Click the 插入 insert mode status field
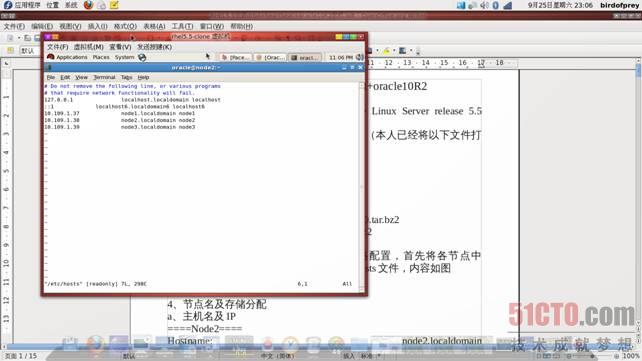Image resolution: width=642 pixels, height=361 pixels. 349,356
